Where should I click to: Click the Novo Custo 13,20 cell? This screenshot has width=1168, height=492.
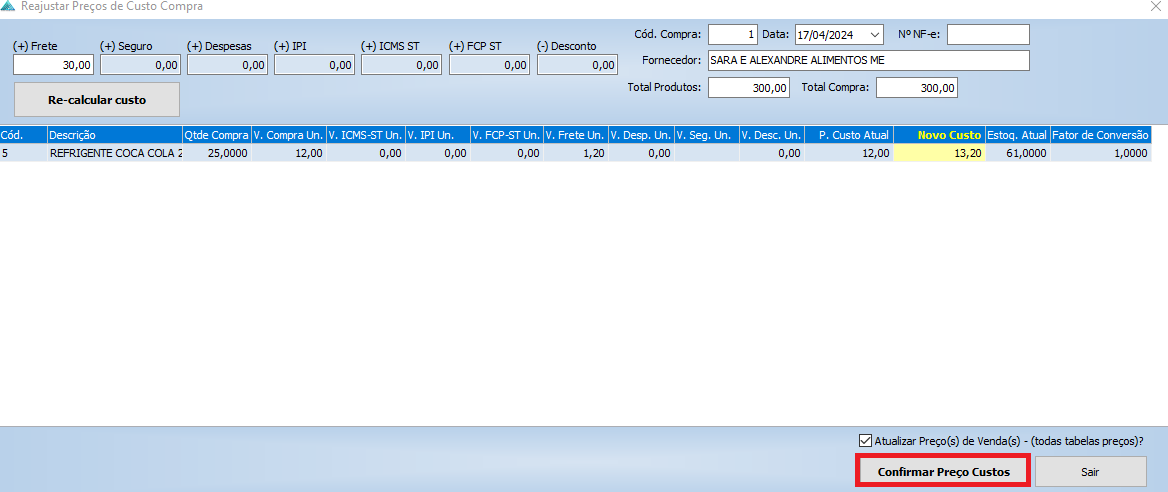(x=939, y=153)
